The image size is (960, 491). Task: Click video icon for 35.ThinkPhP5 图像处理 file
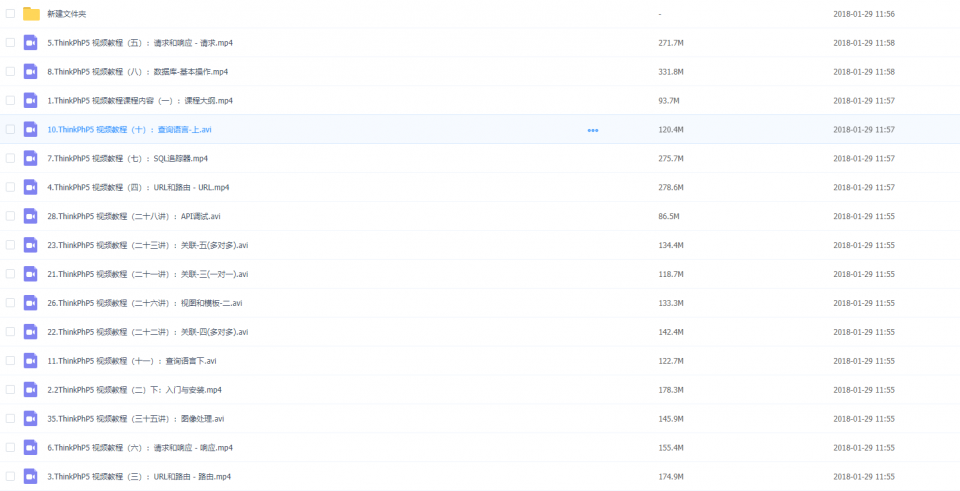click(31, 418)
